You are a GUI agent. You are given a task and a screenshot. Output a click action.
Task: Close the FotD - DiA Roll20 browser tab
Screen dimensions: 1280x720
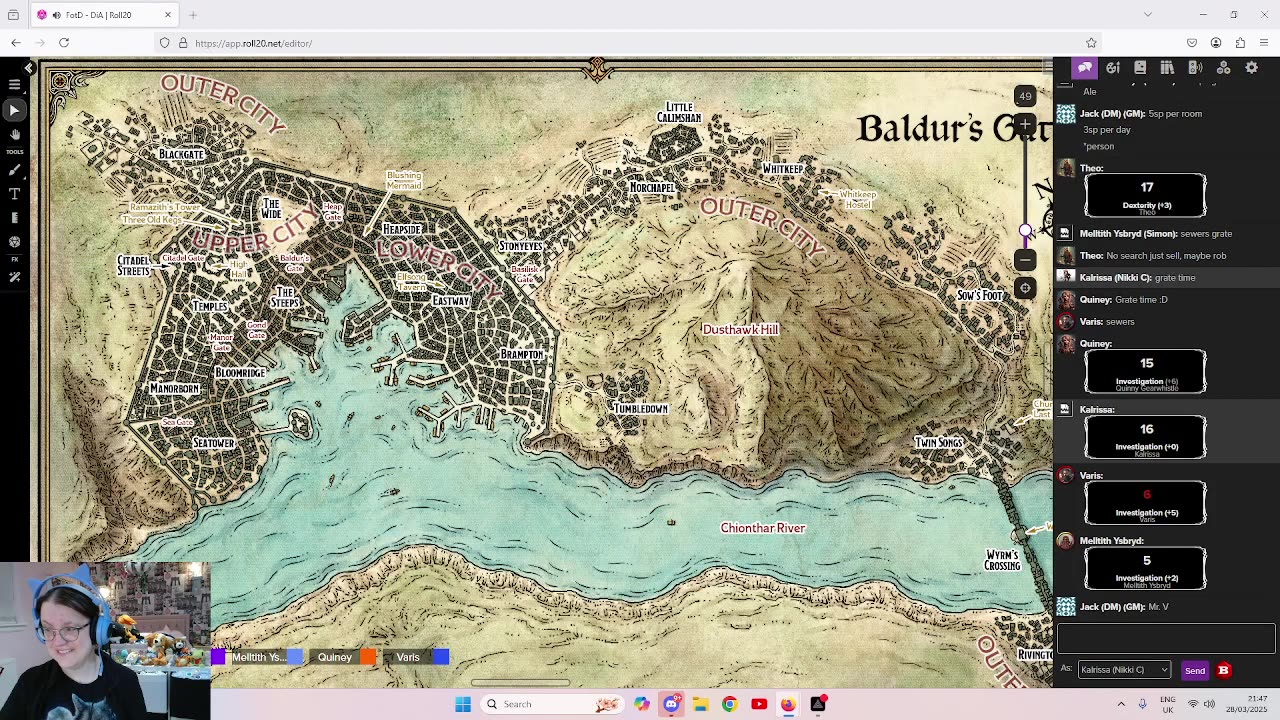(167, 15)
